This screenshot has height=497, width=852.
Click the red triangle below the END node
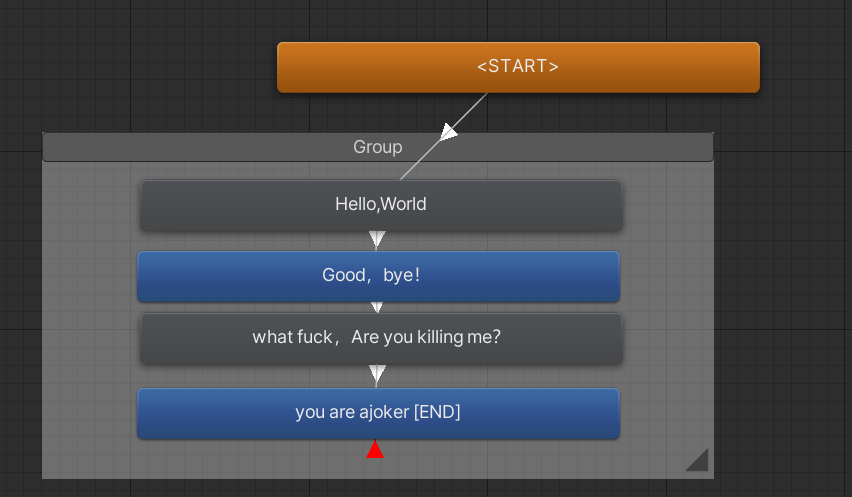coord(375,450)
